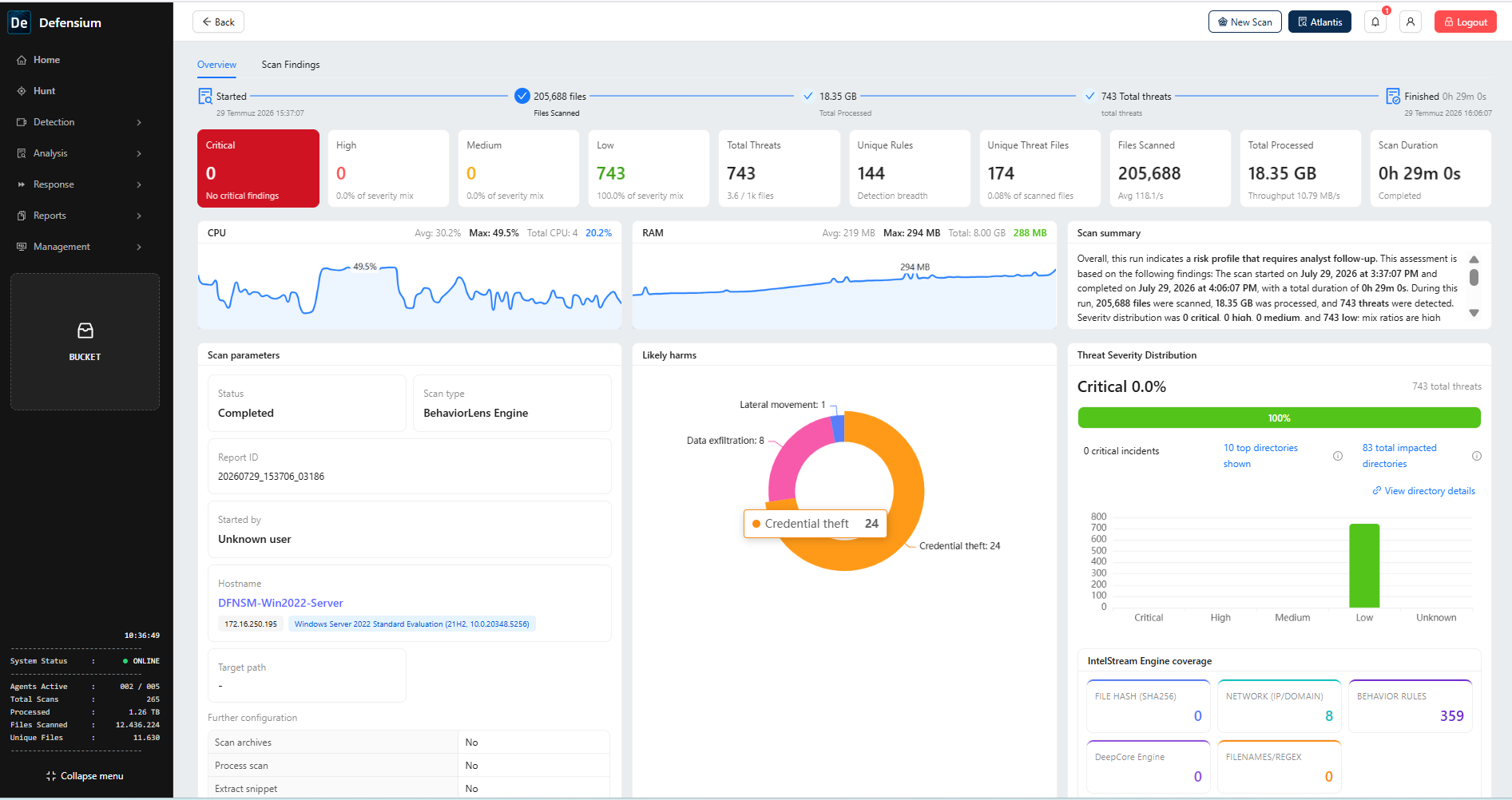This screenshot has width=1512, height=800.
Task: Click the Analysis sidebar icon
Action: point(22,153)
